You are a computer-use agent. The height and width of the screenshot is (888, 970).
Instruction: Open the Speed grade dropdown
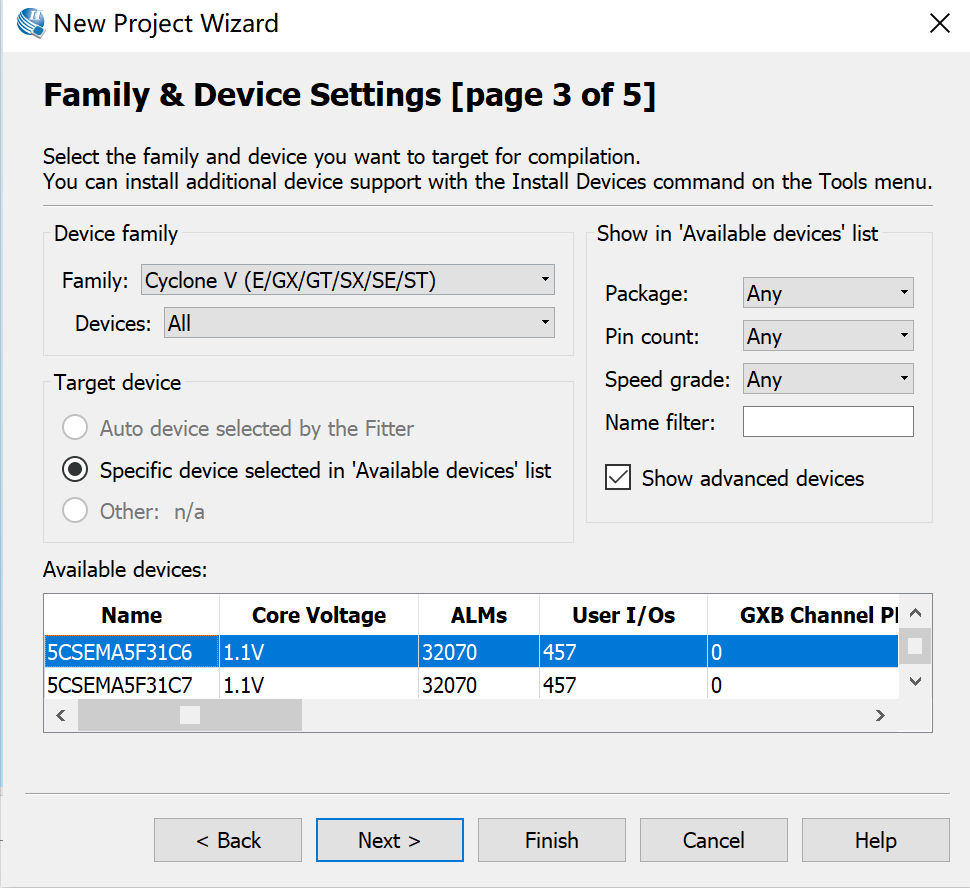[x=828, y=379]
